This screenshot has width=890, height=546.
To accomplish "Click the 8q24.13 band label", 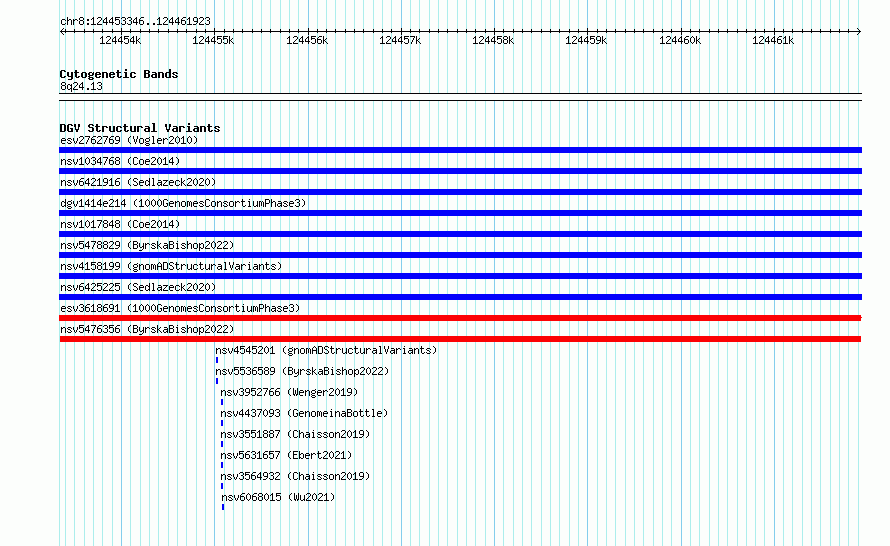I will click(81, 86).
